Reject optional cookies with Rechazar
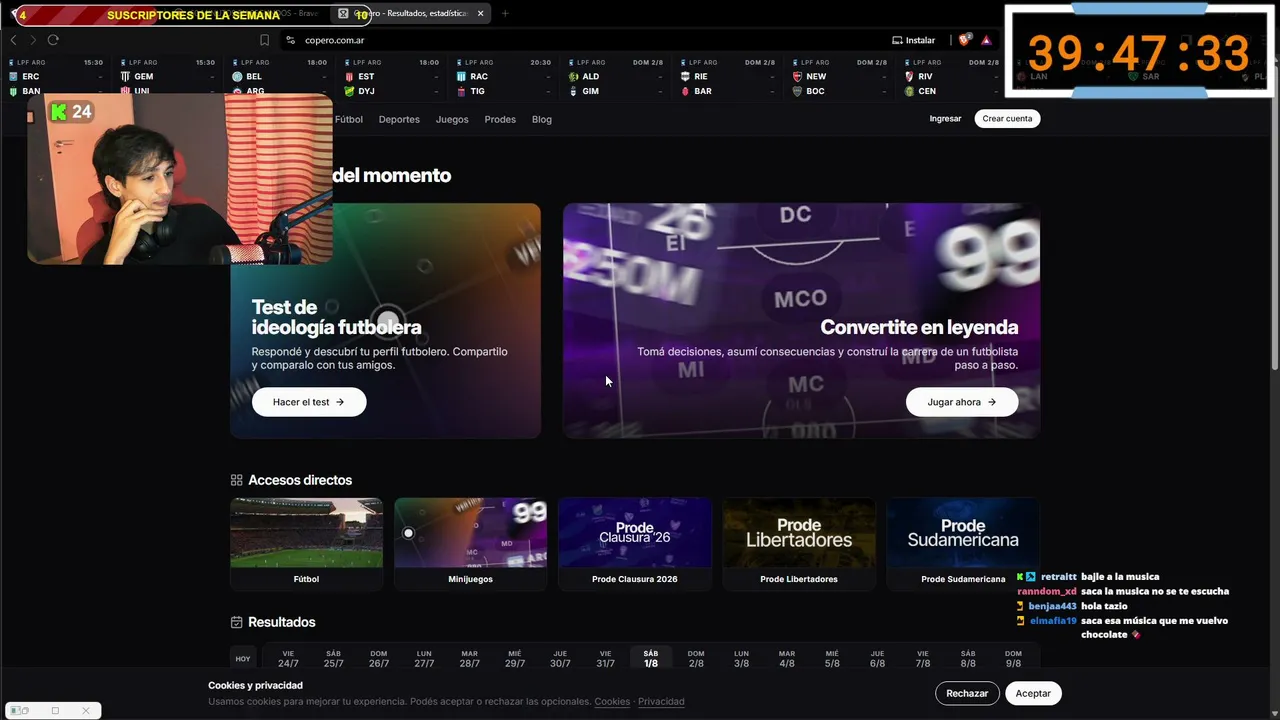The image size is (1280, 720). point(967,693)
